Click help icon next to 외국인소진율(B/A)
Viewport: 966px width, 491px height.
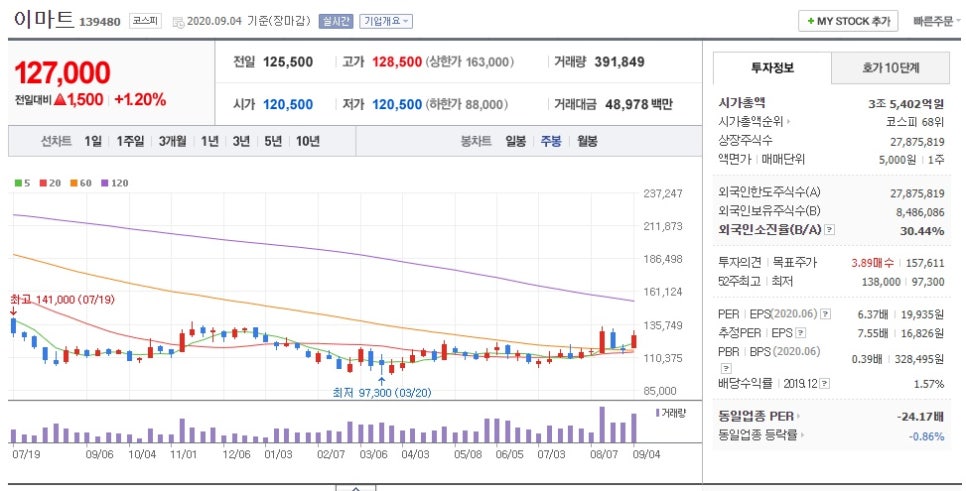[x=830, y=230]
